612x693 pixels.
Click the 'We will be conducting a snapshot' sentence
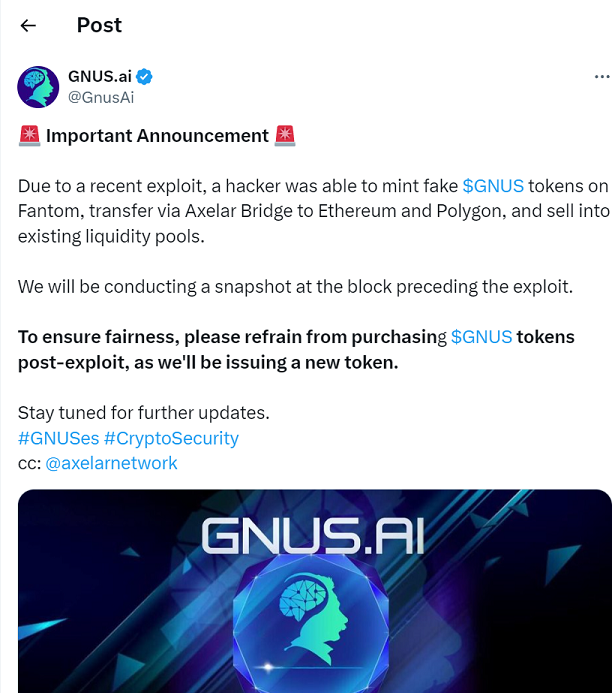pyautogui.click(x=295, y=287)
